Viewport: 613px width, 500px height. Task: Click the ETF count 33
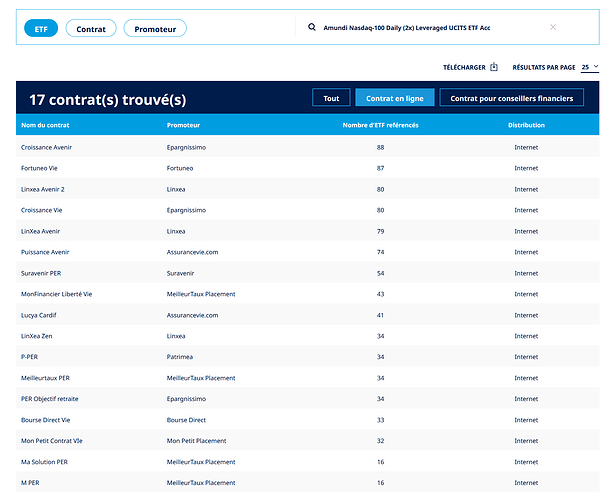380,420
